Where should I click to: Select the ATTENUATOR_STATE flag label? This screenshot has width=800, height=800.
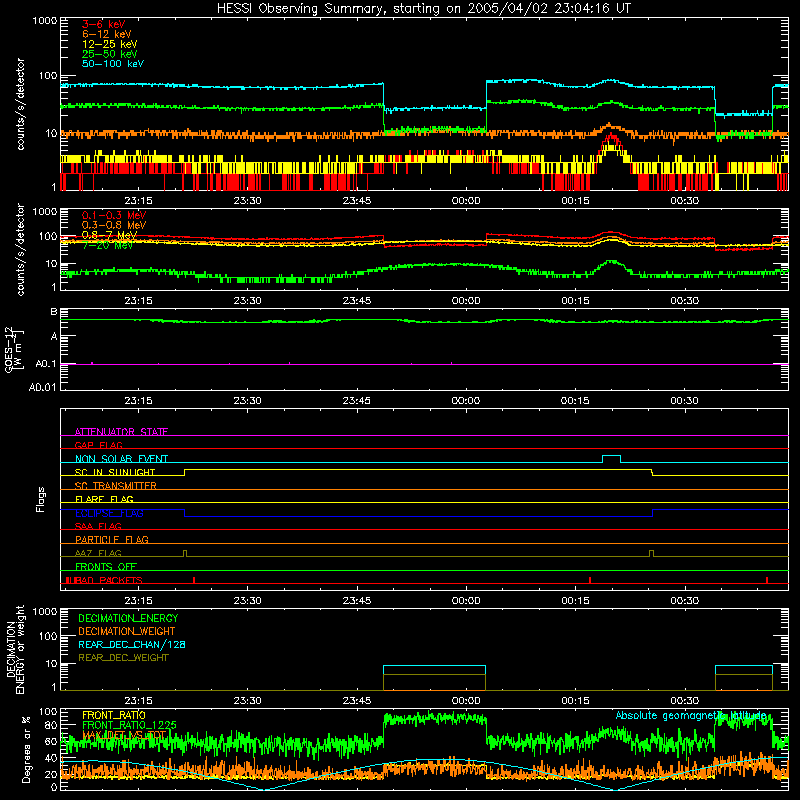121,432
